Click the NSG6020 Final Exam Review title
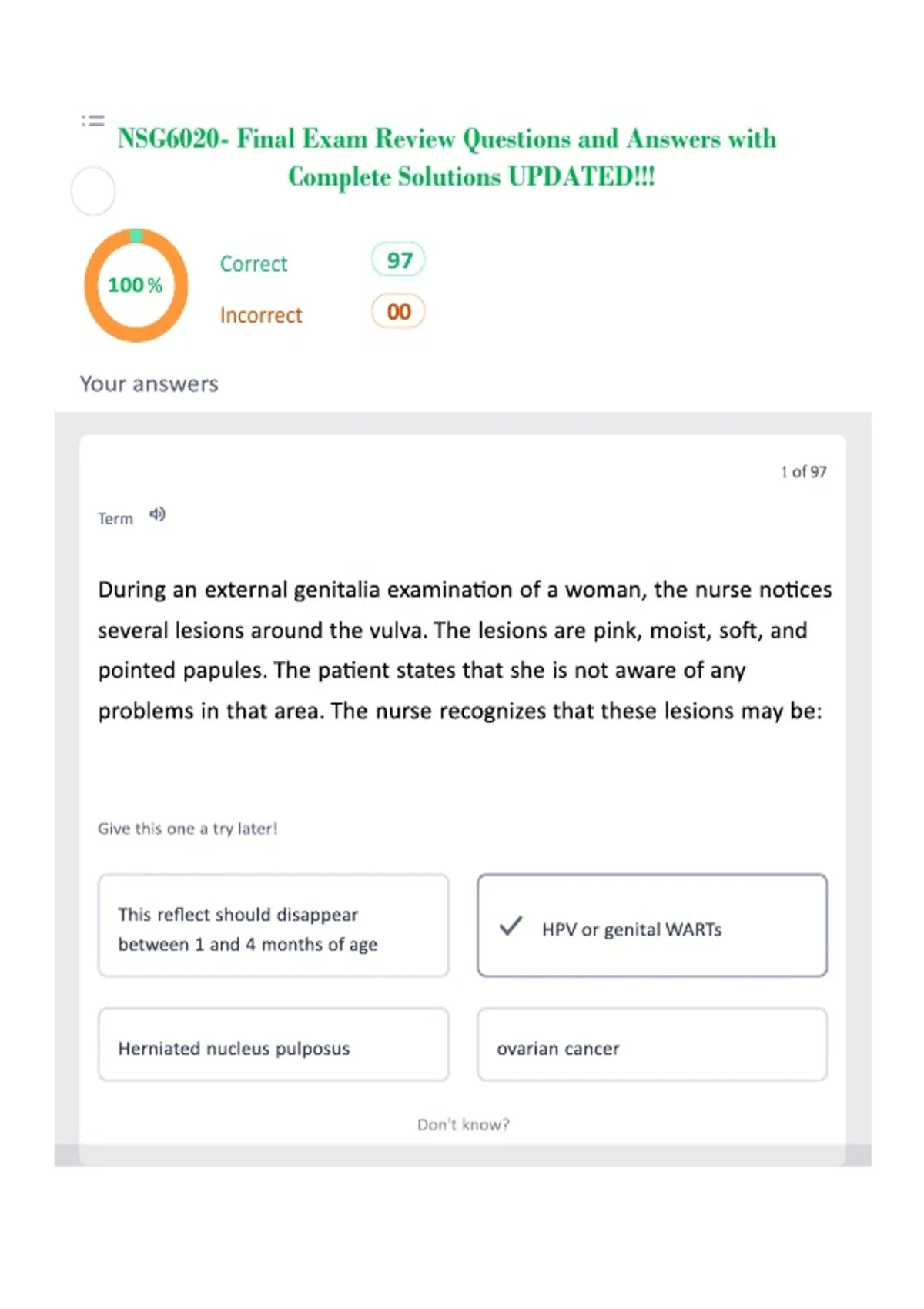 coord(447,157)
